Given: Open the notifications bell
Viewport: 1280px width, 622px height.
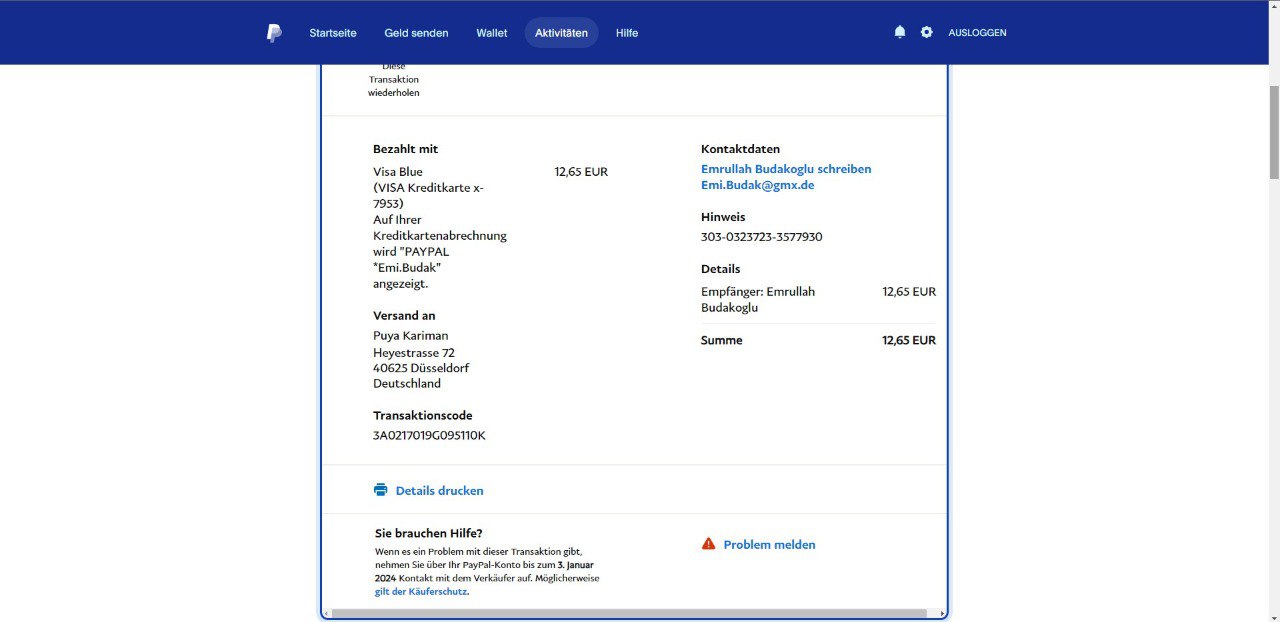Looking at the screenshot, I should point(899,32).
